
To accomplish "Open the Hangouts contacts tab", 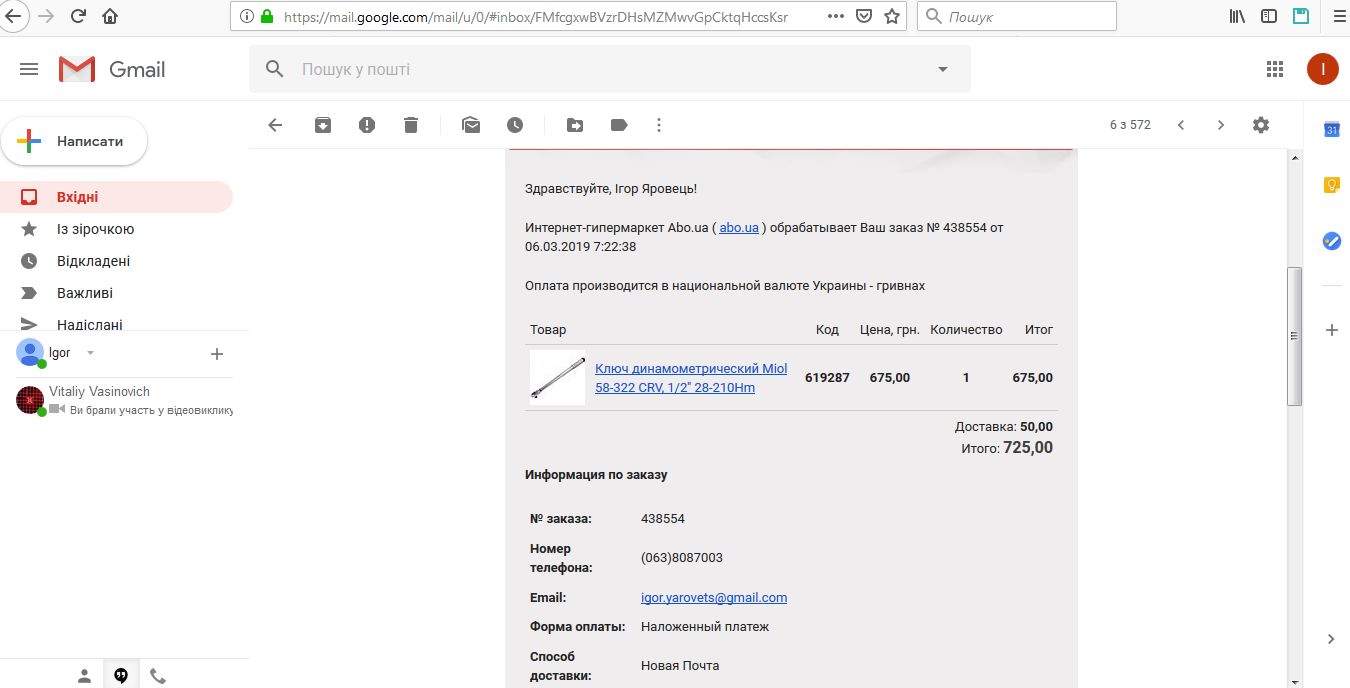I will point(85,676).
